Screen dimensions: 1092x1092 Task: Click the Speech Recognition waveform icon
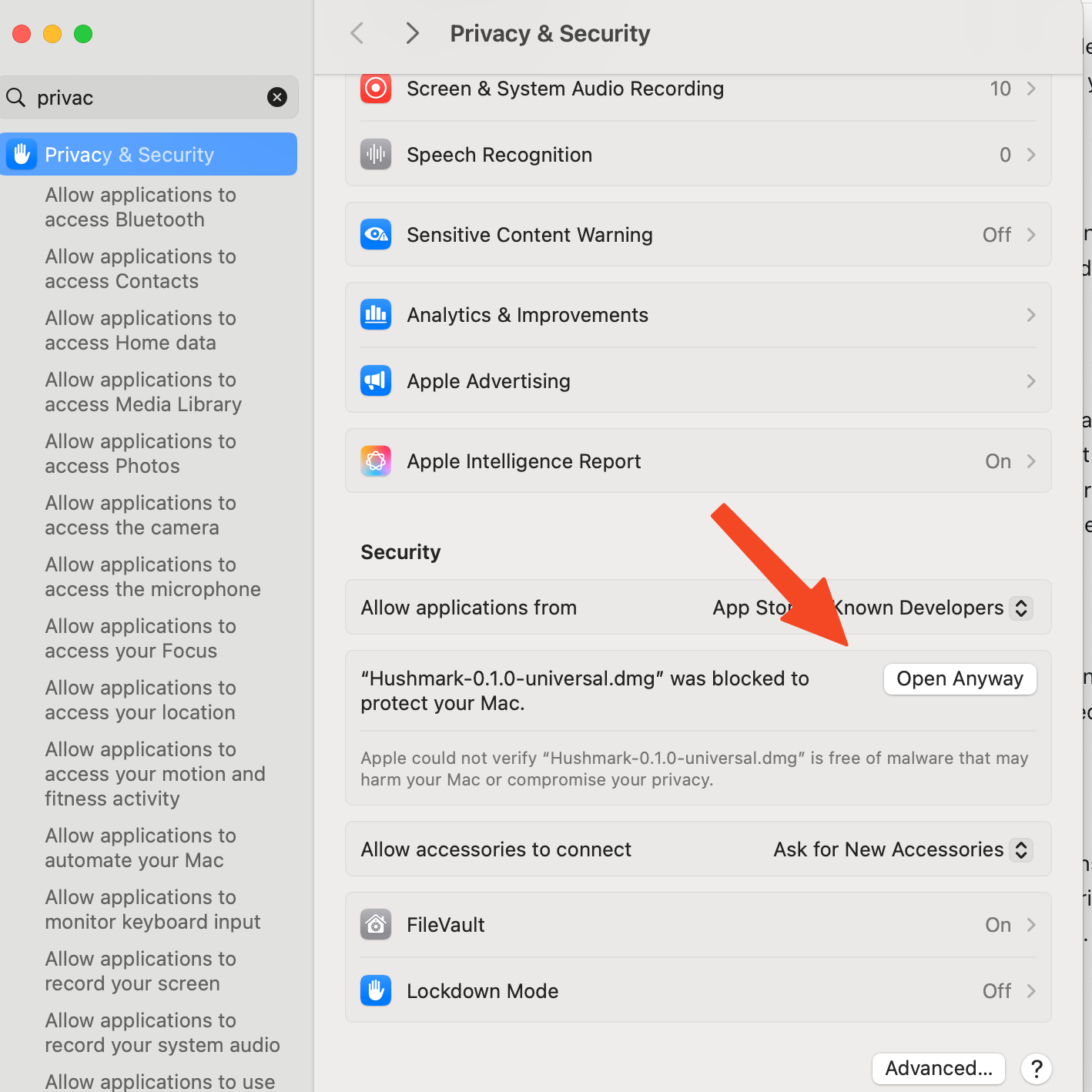376,155
